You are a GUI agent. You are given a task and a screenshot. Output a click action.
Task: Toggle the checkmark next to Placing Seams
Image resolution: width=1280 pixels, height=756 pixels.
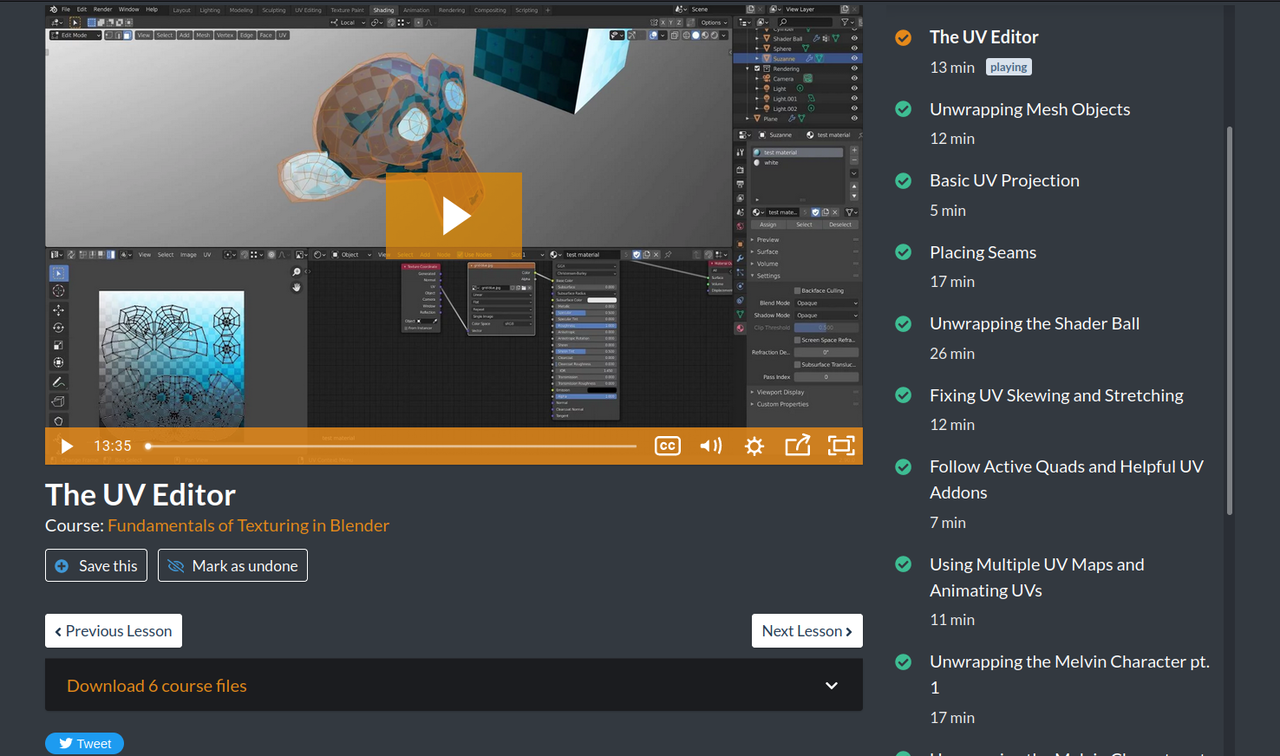(903, 253)
